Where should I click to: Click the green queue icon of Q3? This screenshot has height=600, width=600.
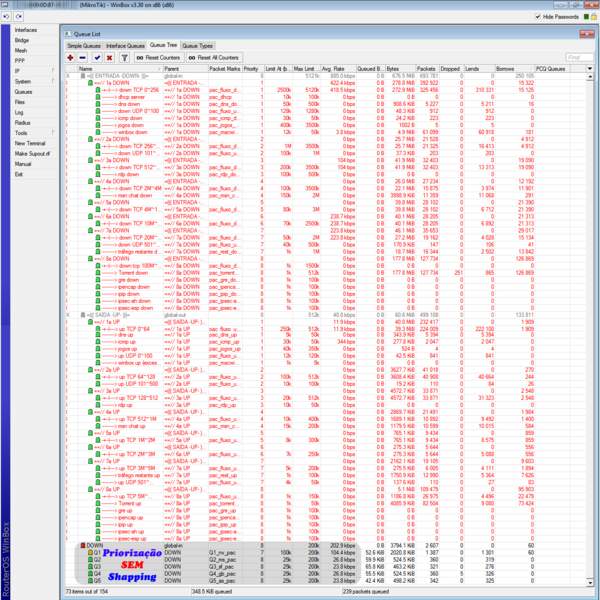tap(90, 567)
